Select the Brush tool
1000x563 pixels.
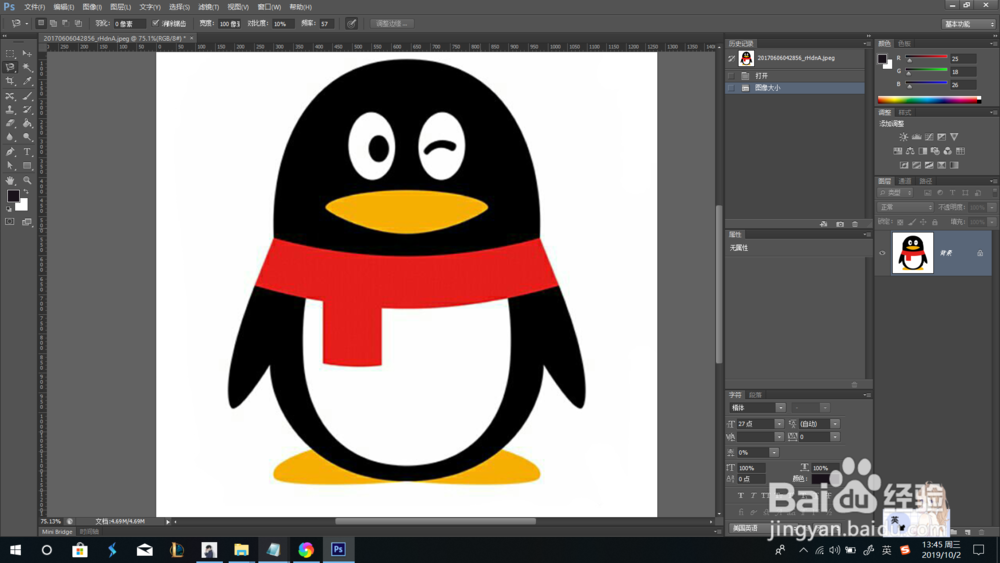(x=27, y=96)
